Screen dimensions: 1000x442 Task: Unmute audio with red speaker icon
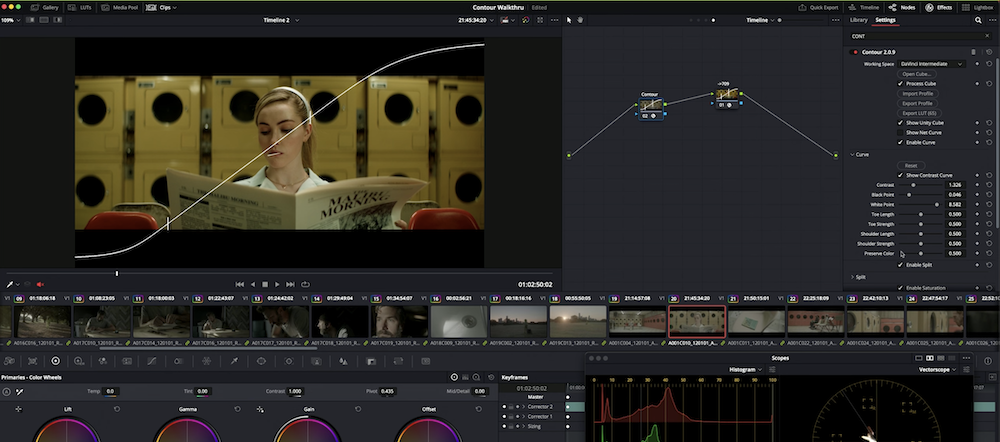click(x=40, y=284)
